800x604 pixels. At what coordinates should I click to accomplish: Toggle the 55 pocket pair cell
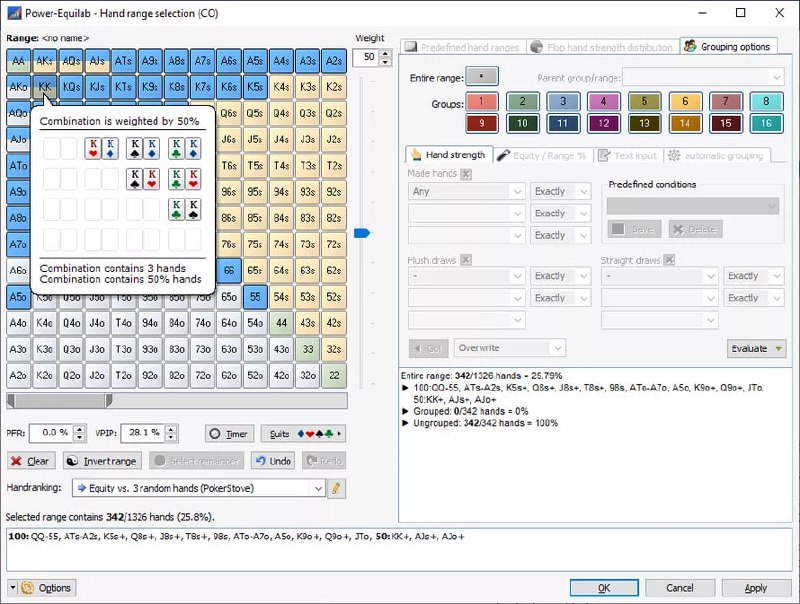[255, 297]
